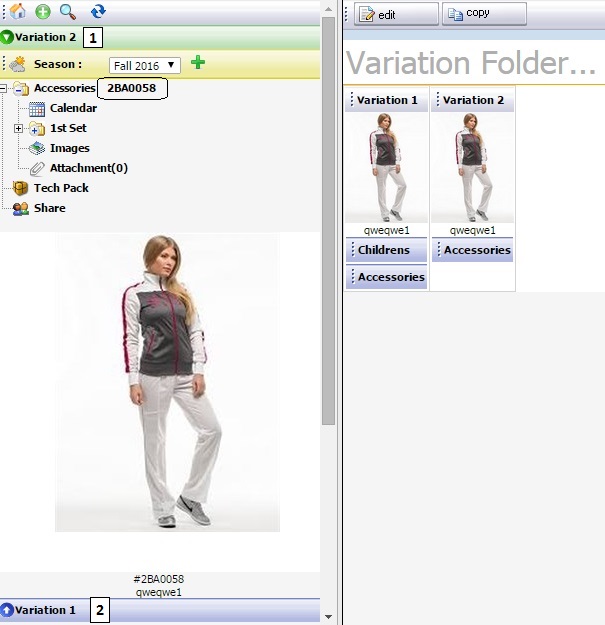The width and height of the screenshot is (605, 625).
Task: Open the Images tree item
Action: [70, 148]
